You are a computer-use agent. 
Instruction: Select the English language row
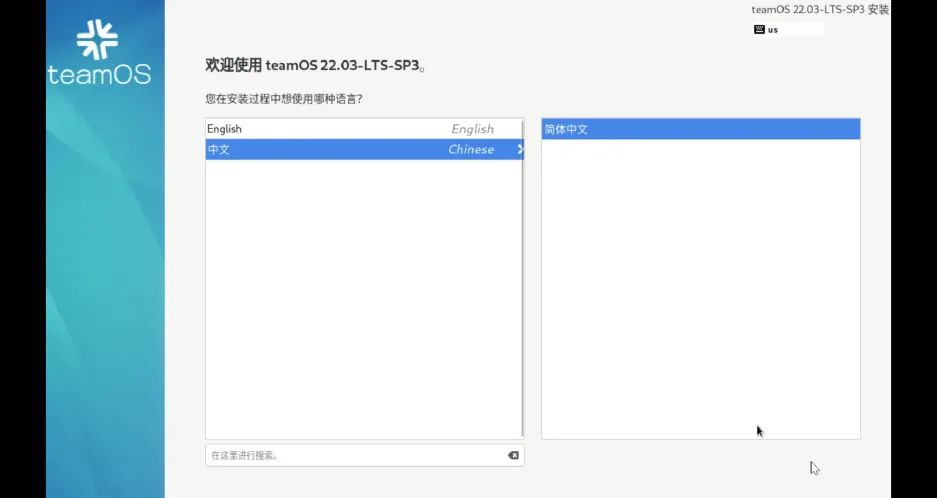364,129
